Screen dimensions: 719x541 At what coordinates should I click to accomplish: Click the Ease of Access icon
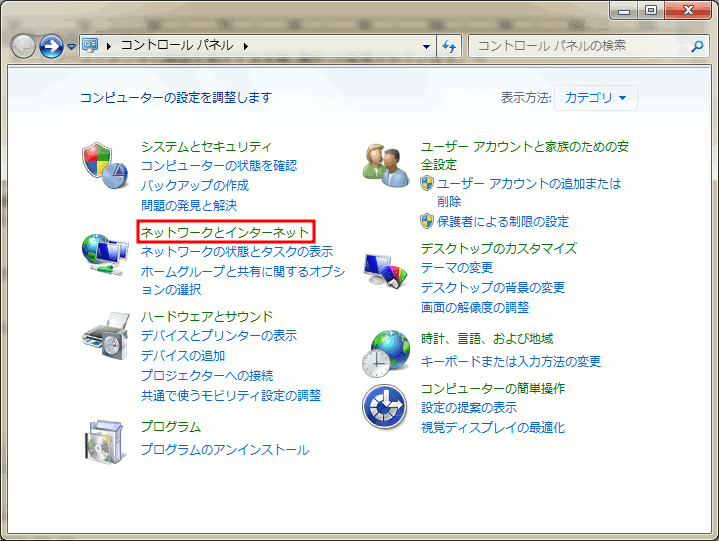(x=385, y=406)
